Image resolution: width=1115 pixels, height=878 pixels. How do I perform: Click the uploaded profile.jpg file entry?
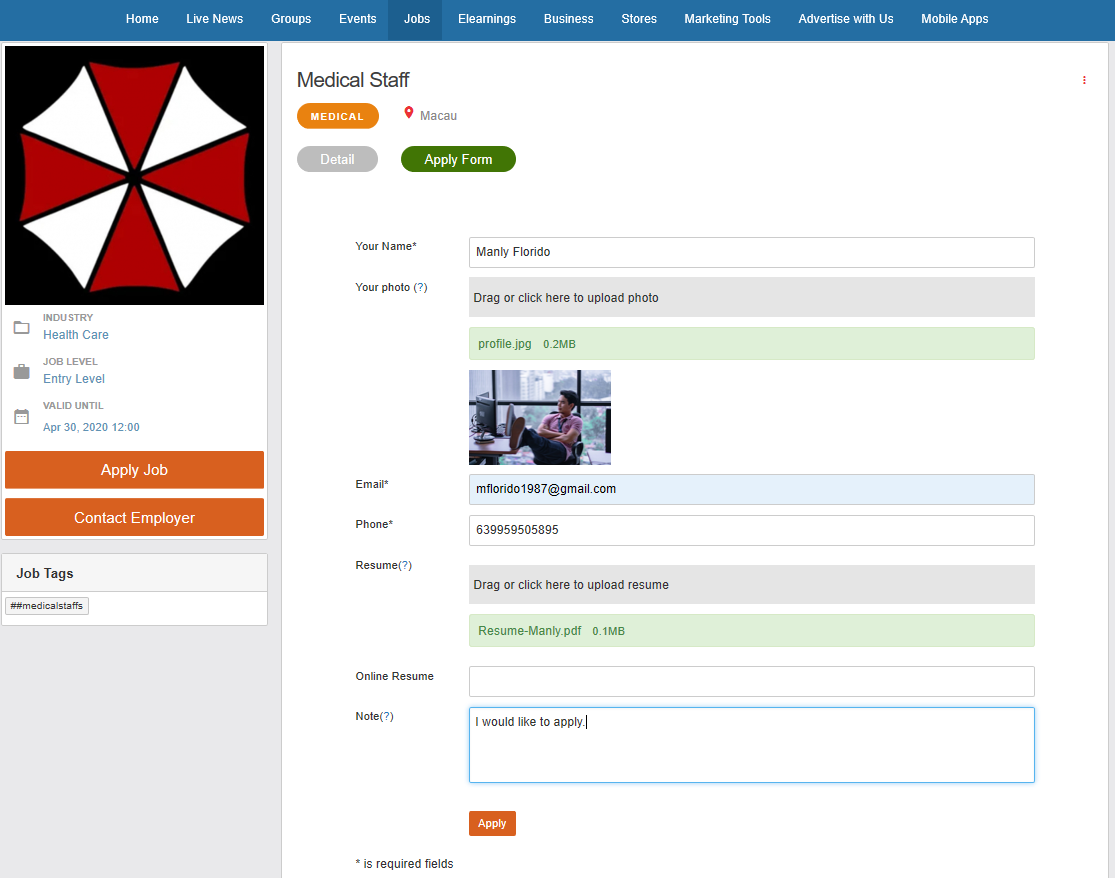tap(752, 343)
